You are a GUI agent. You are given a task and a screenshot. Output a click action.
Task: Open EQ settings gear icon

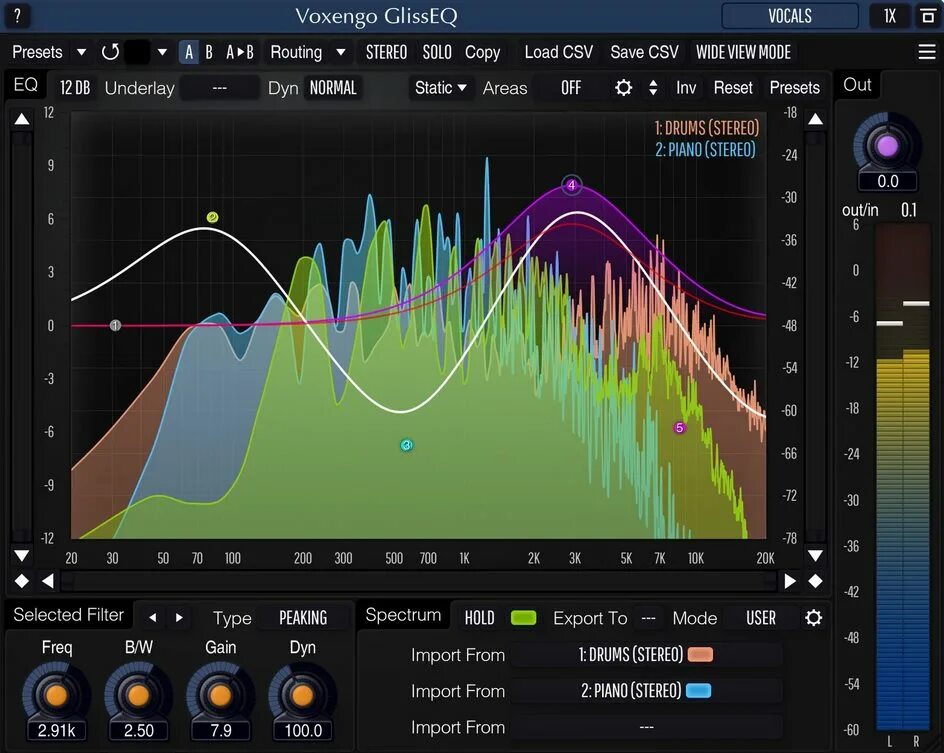[x=624, y=88]
